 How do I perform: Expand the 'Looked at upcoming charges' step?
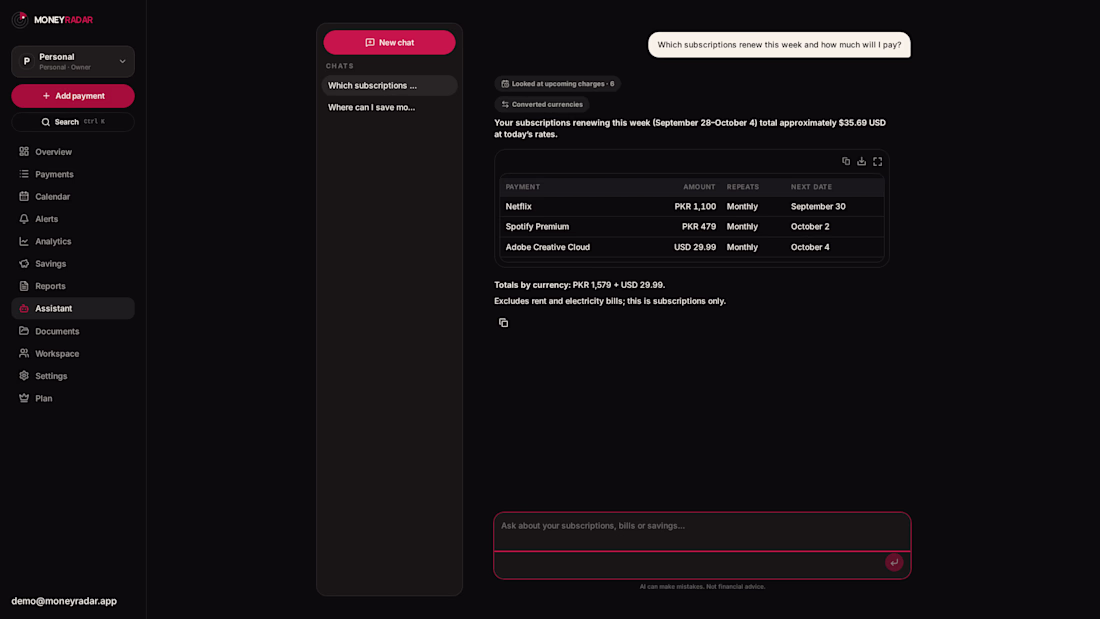(558, 84)
